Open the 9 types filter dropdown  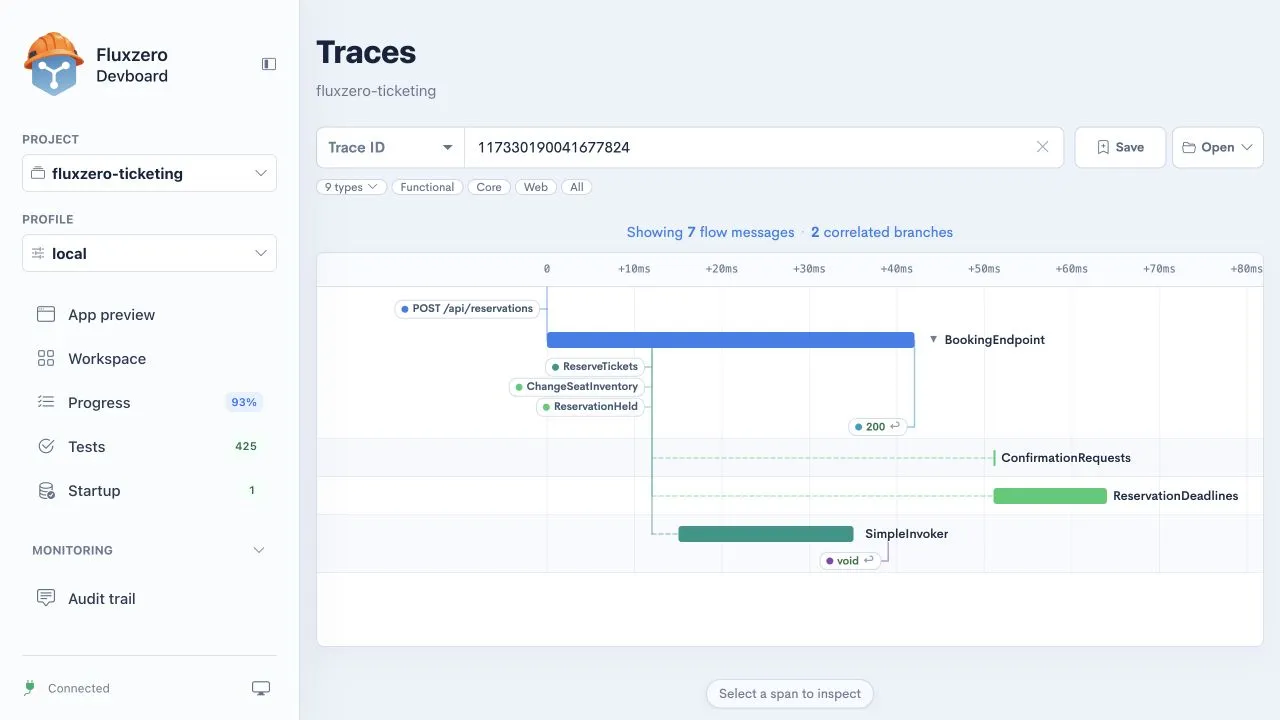point(352,187)
